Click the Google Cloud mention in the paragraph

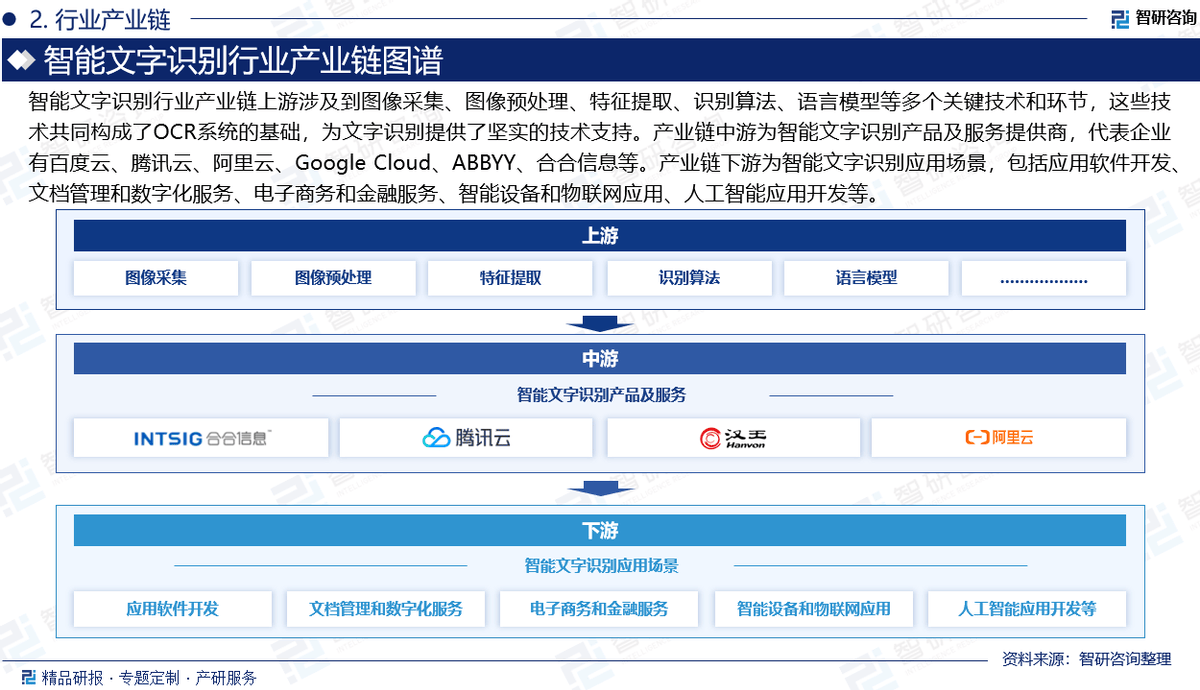[362, 163]
